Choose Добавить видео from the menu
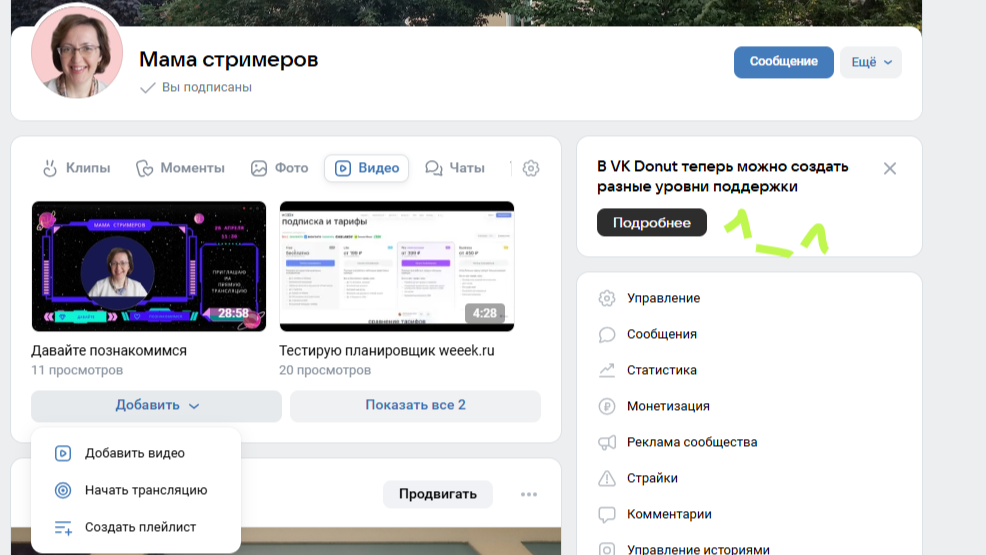986x555 pixels. pos(135,453)
